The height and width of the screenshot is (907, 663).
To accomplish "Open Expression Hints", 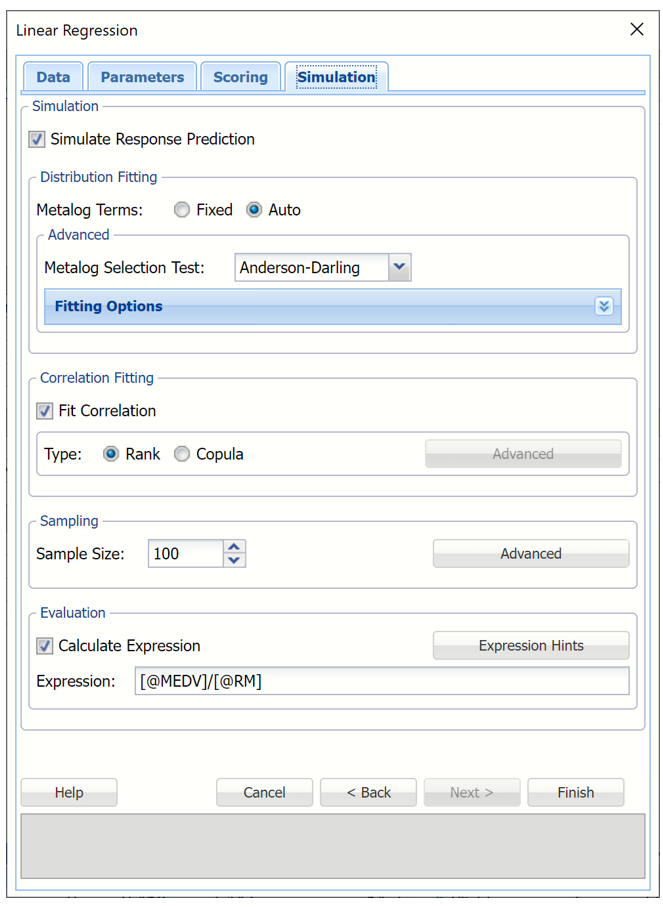I will click(x=530, y=646).
